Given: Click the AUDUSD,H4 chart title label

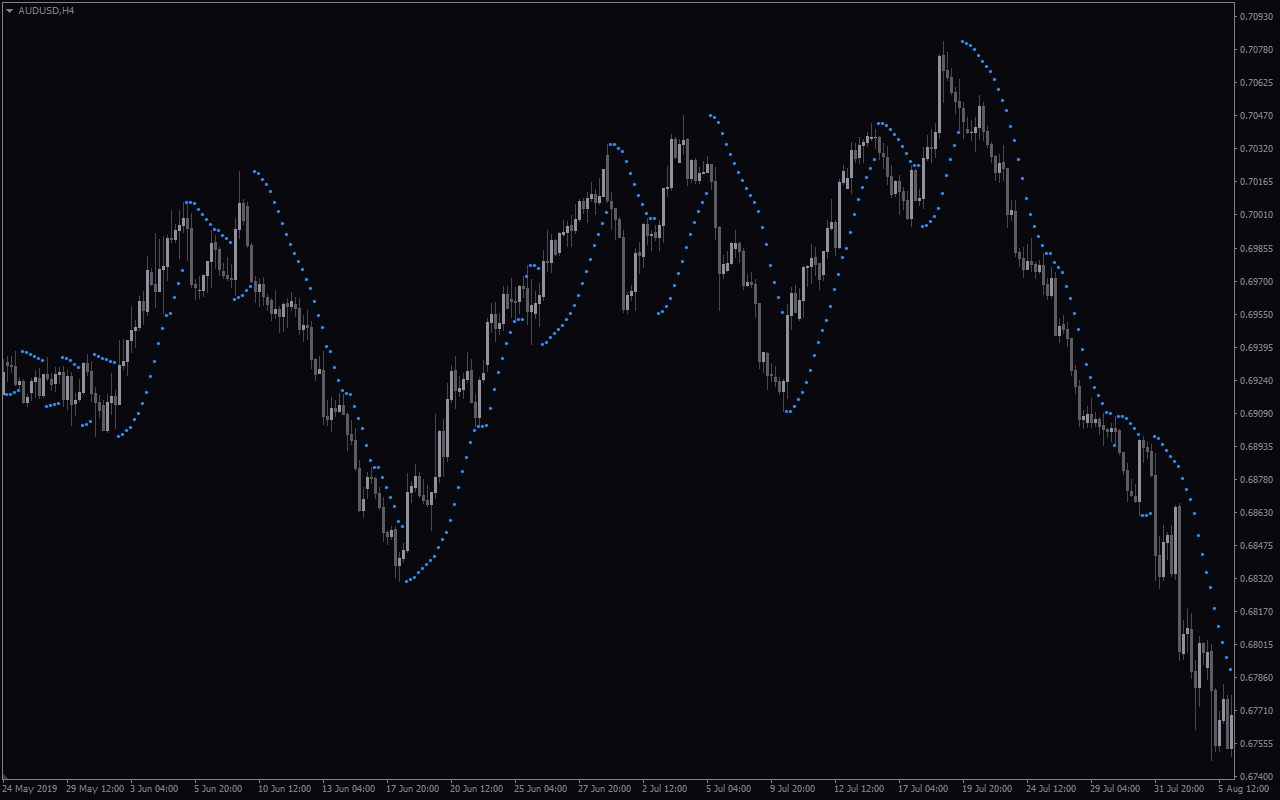Looking at the screenshot, I should [46, 10].
